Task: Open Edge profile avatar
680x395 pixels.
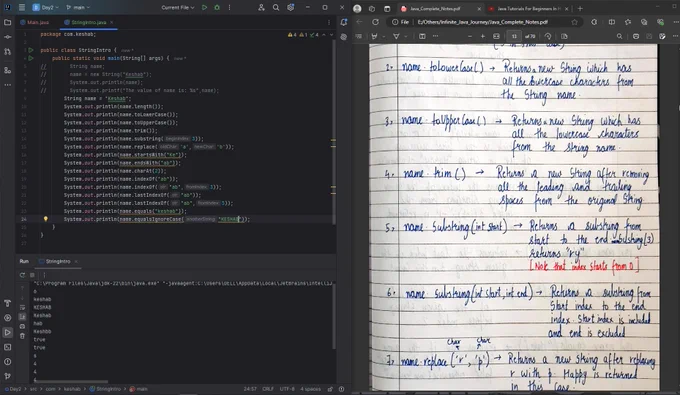Action: (x=357, y=8)
